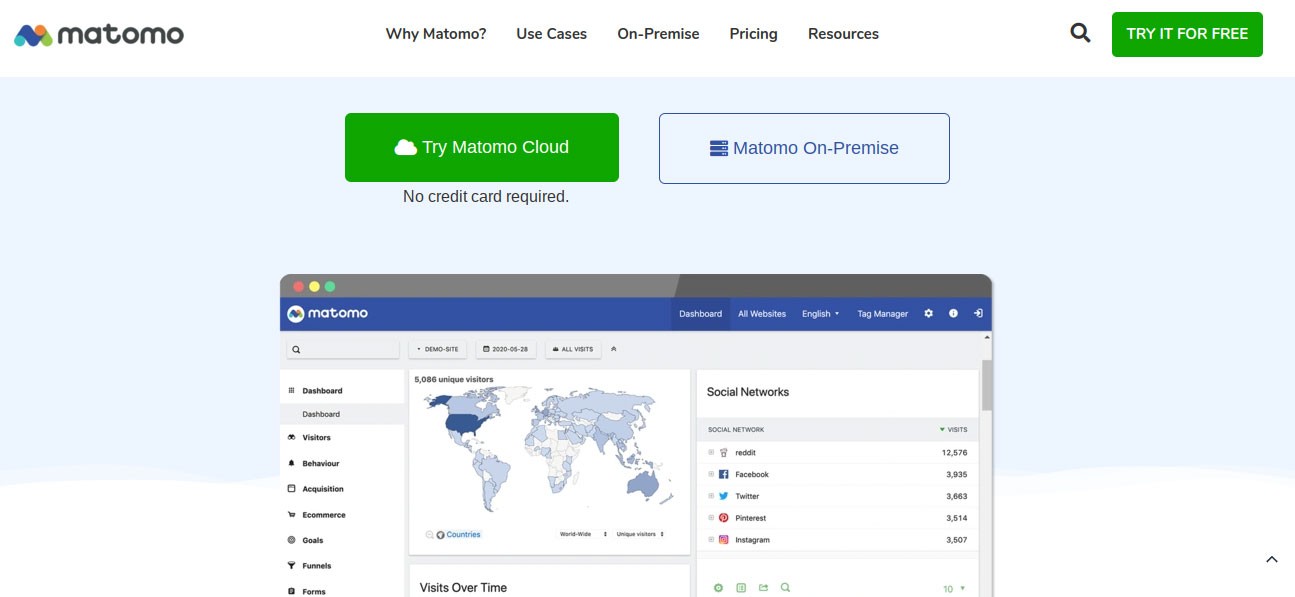
Task: Open the Pricing menu item
Action: click(x=753, y=34)
